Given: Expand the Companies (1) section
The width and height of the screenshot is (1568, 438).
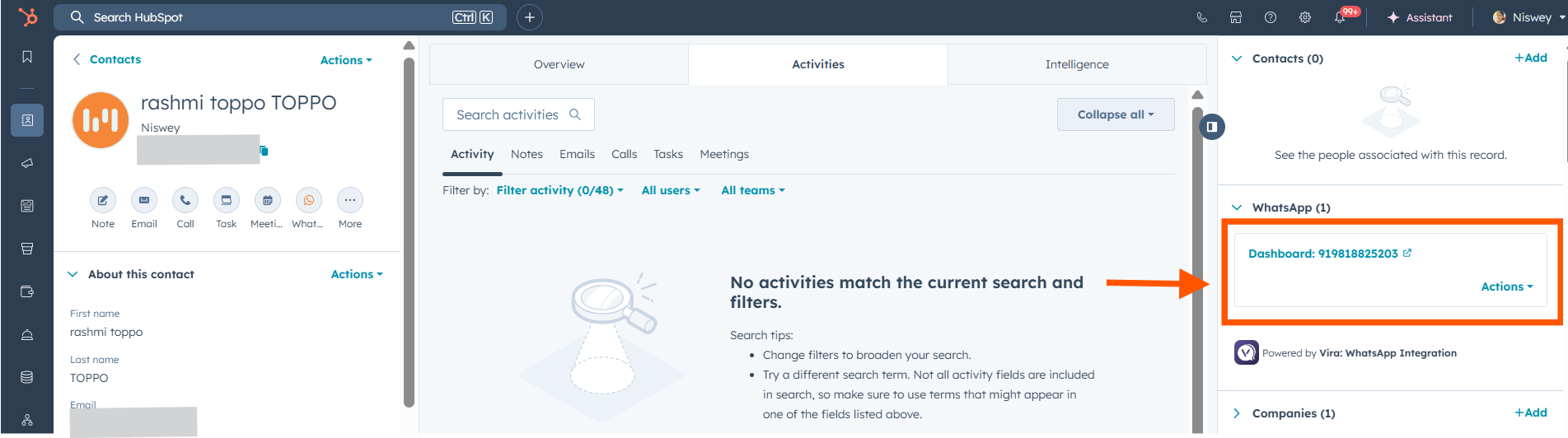Looking at the screenshot, I should click(1237, 413).
